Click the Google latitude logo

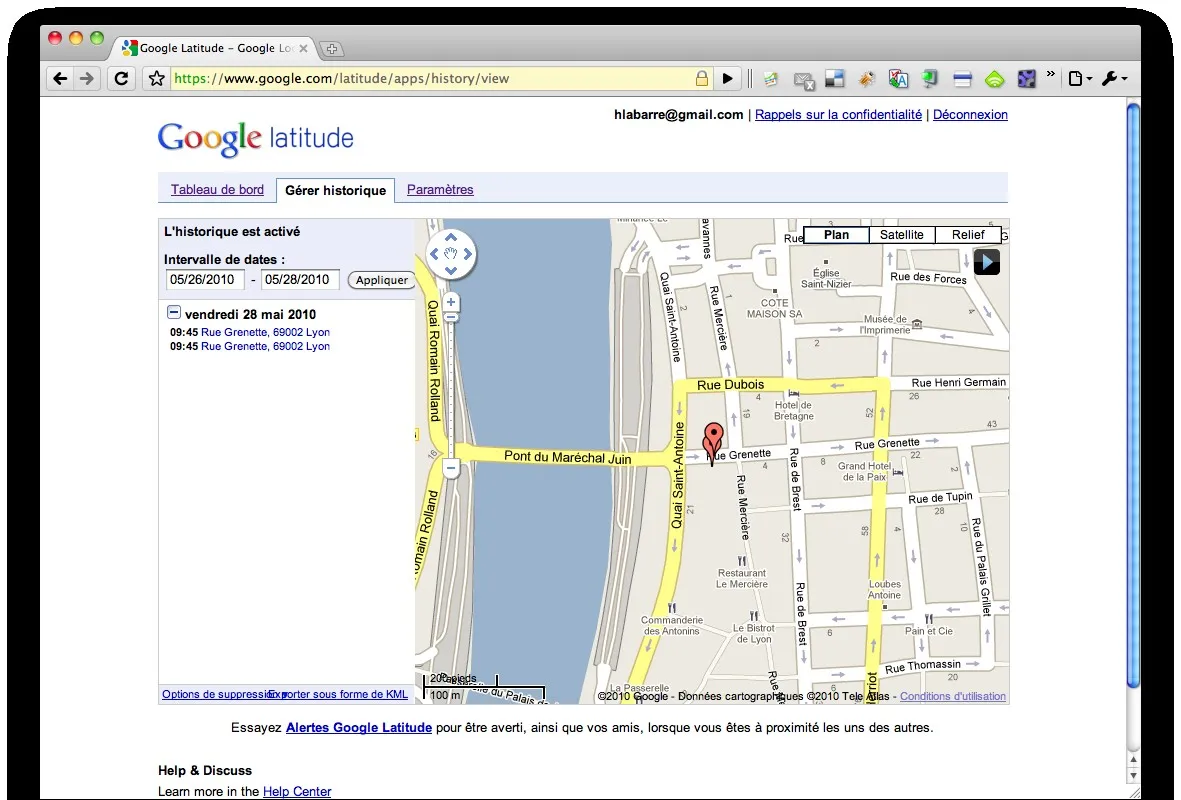[x=255, y=139]
